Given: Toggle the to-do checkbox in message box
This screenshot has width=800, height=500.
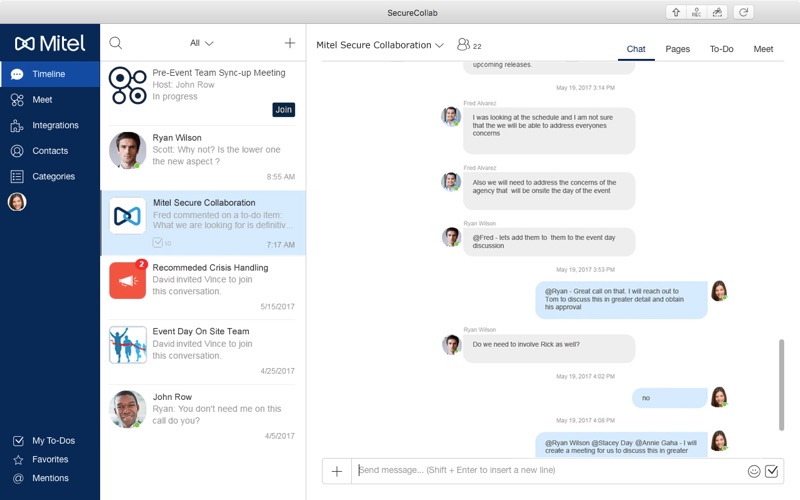Looking at the screenshot, I should (x=771, y=471).
